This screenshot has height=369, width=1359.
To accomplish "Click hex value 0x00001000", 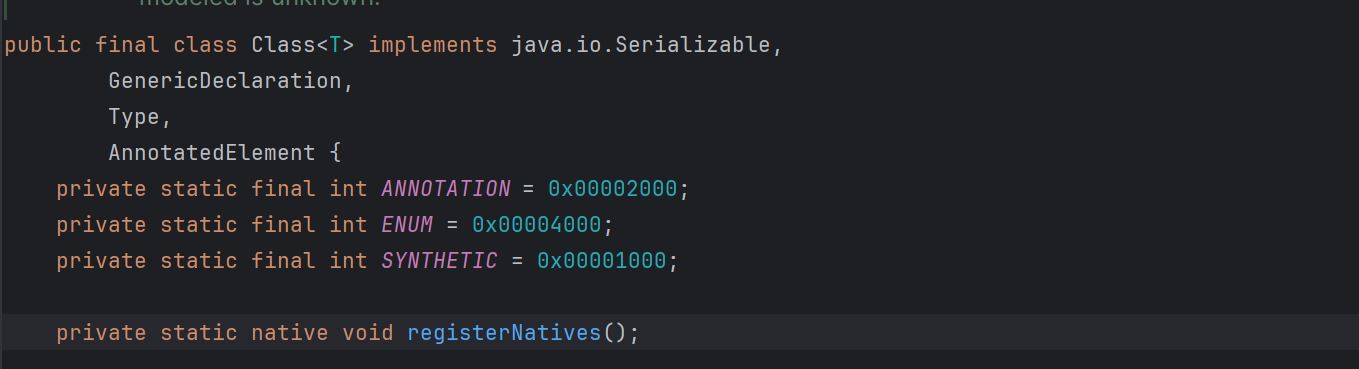I will [x=601, y=261].
